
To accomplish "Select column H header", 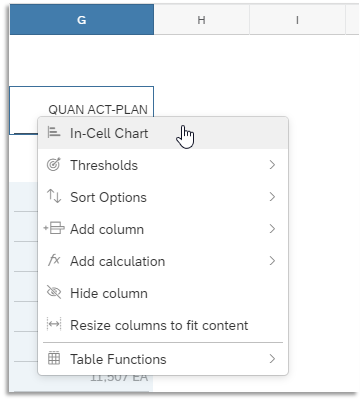I will pyautogui.click(x=201, y=20).
